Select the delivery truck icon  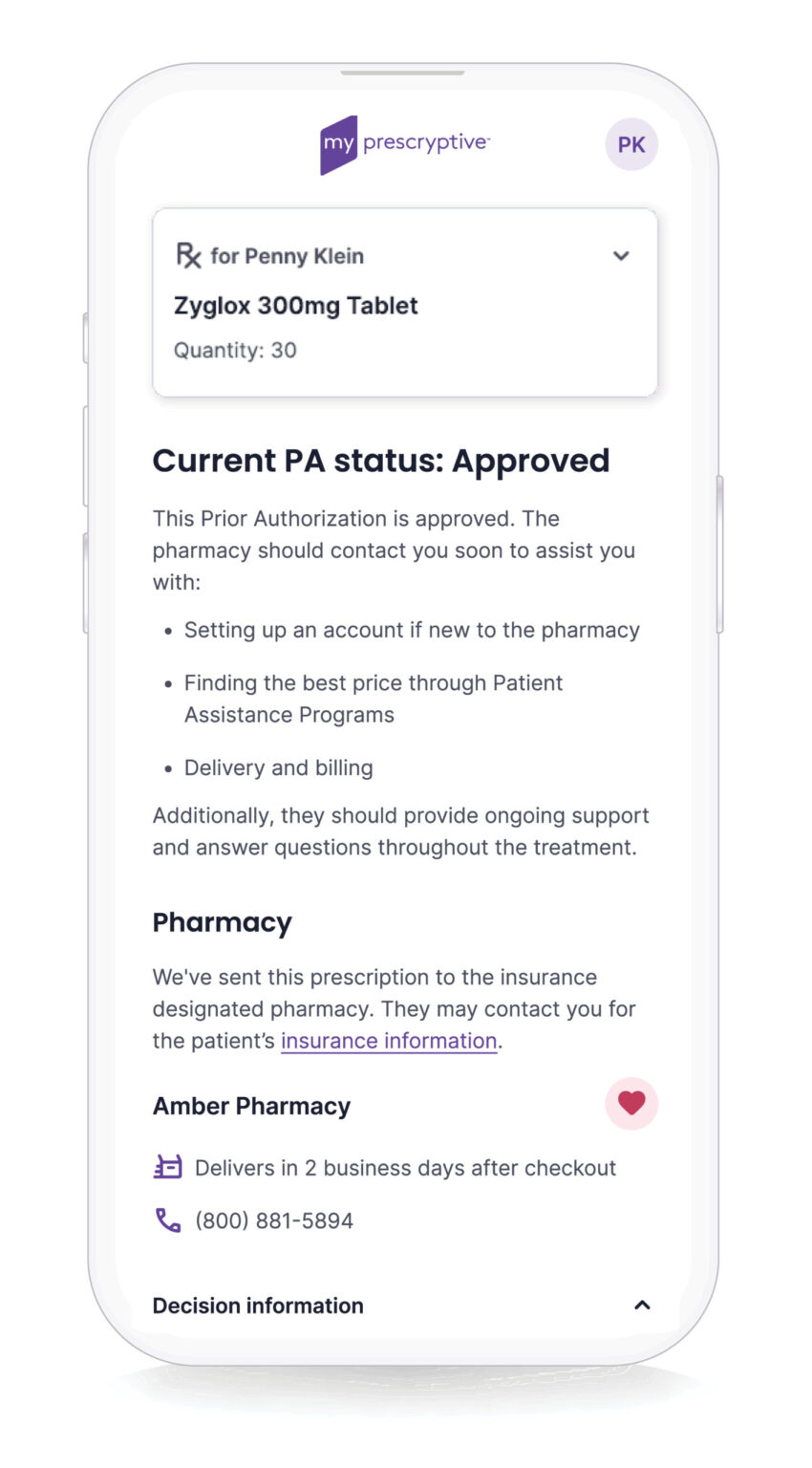[166, 1167]
